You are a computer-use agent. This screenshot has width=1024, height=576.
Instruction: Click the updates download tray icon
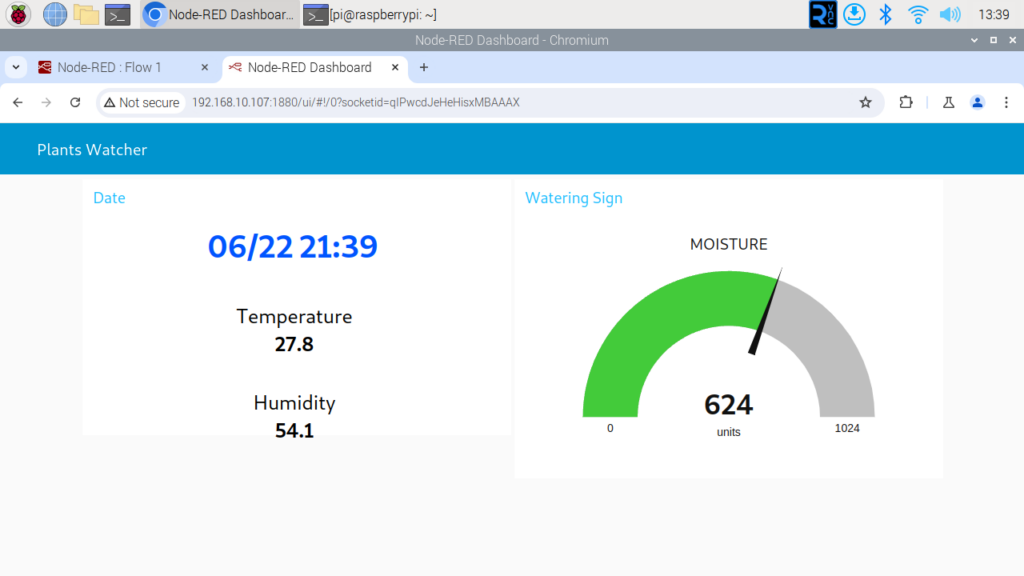coord(854,14)
